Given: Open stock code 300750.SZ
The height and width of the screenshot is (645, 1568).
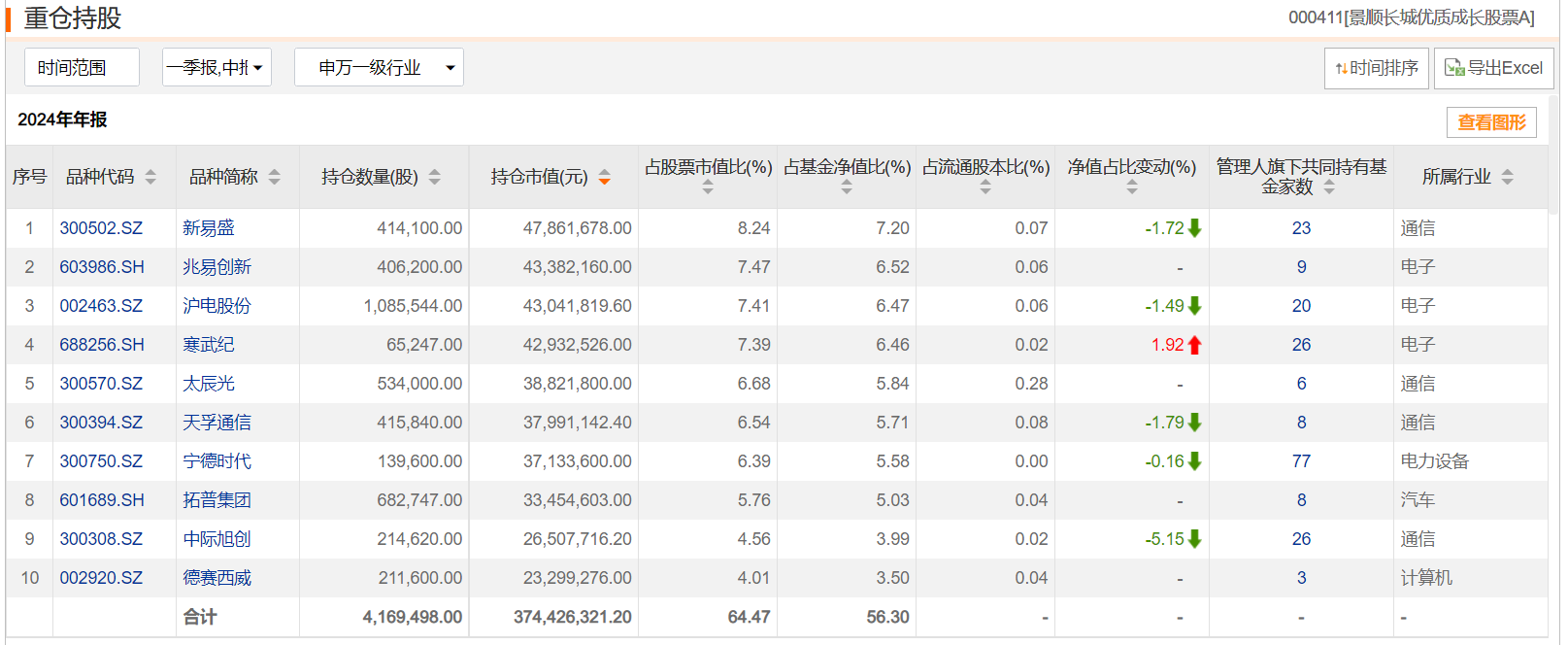Looking at the screenshot, I should pyautogui.click(x=101, y=461).
